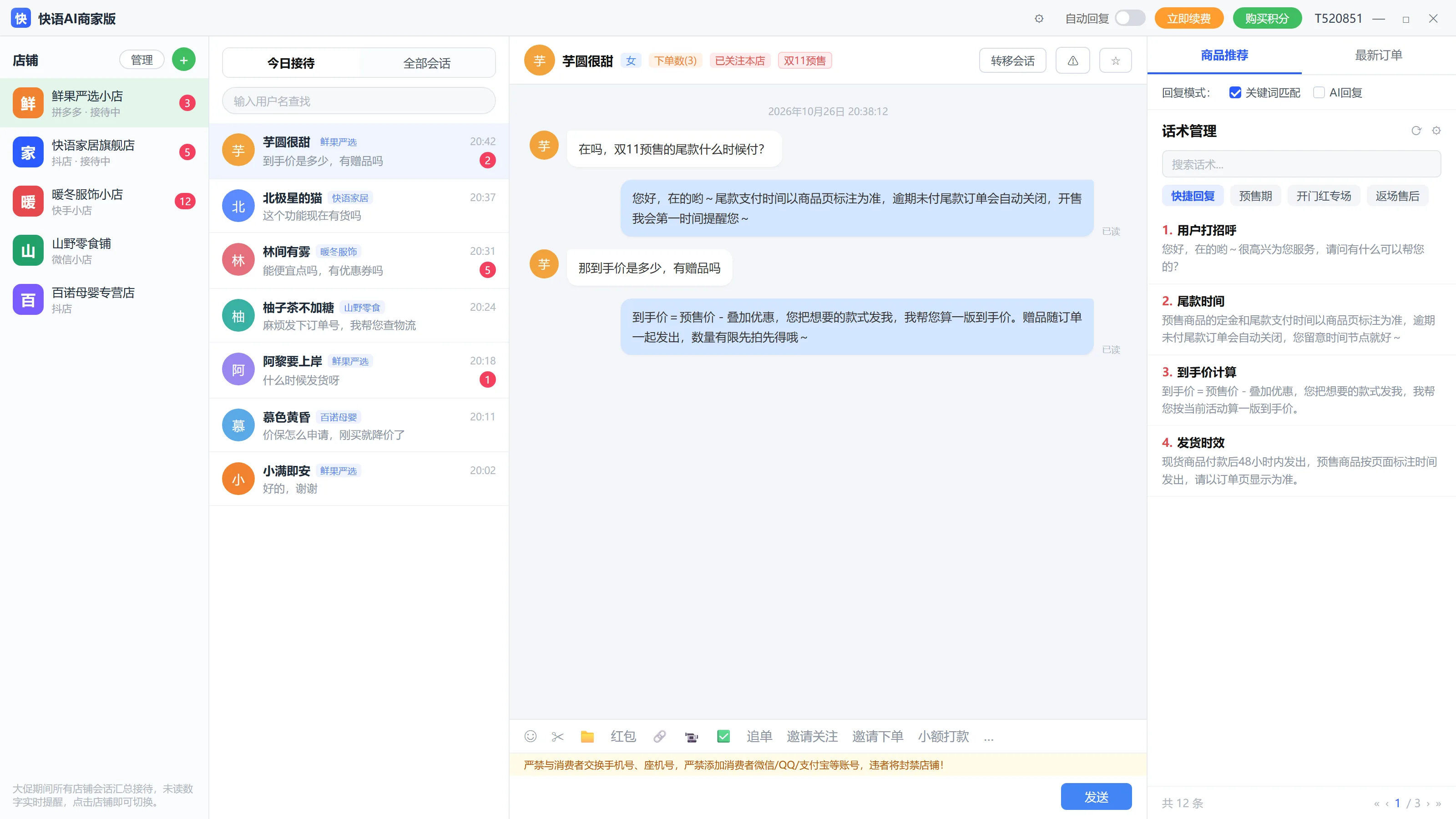The width and height of the screenshot is (1456, 819).
Task: Click the link chain icon
Action: pyautogui.click(x=660, y=737)
